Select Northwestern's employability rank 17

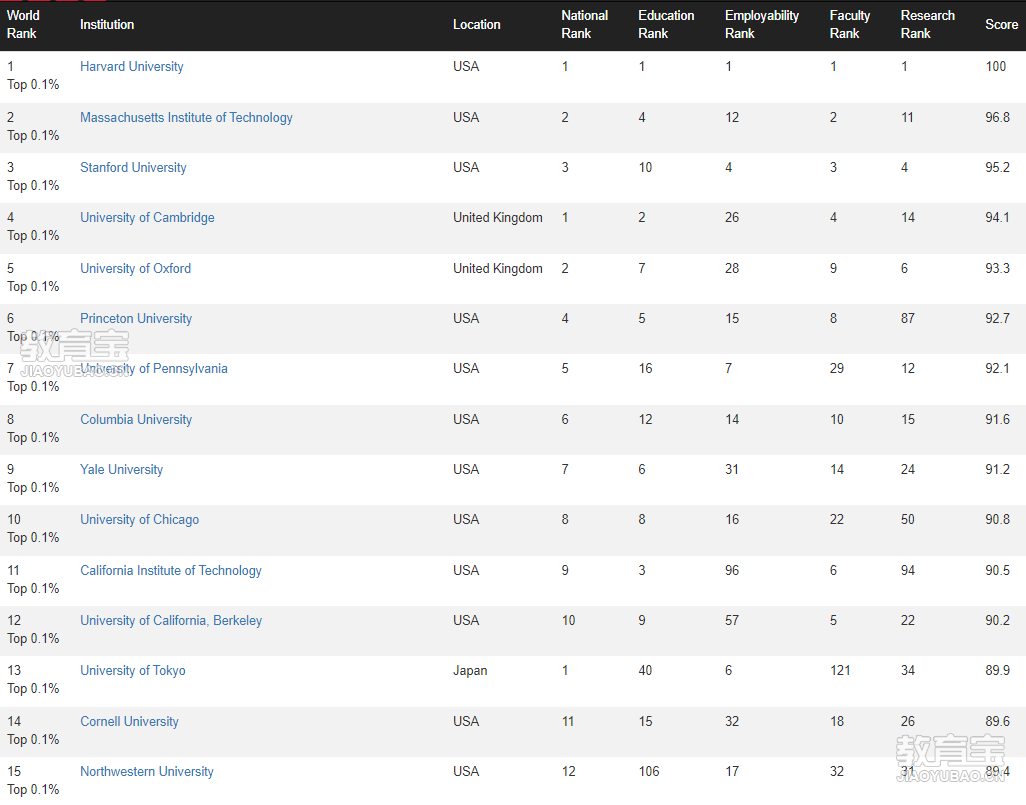click(x=732, y=772)
